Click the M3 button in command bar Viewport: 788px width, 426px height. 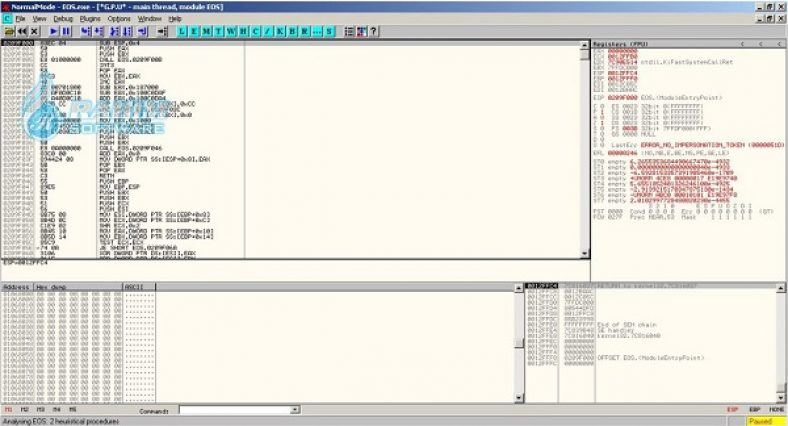pyautogui.click(x=40, y=410)
